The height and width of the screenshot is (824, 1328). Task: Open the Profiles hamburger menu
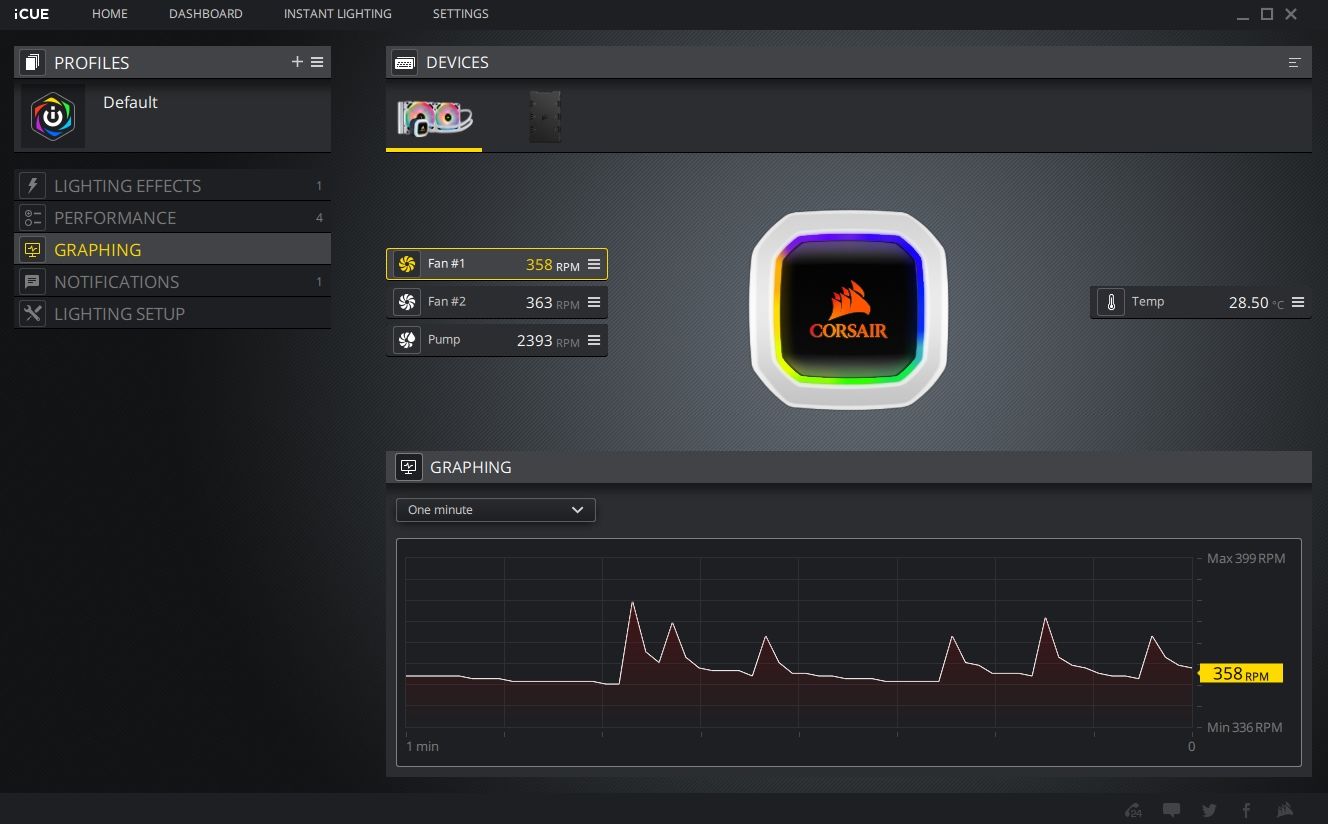tap(317, 62)
